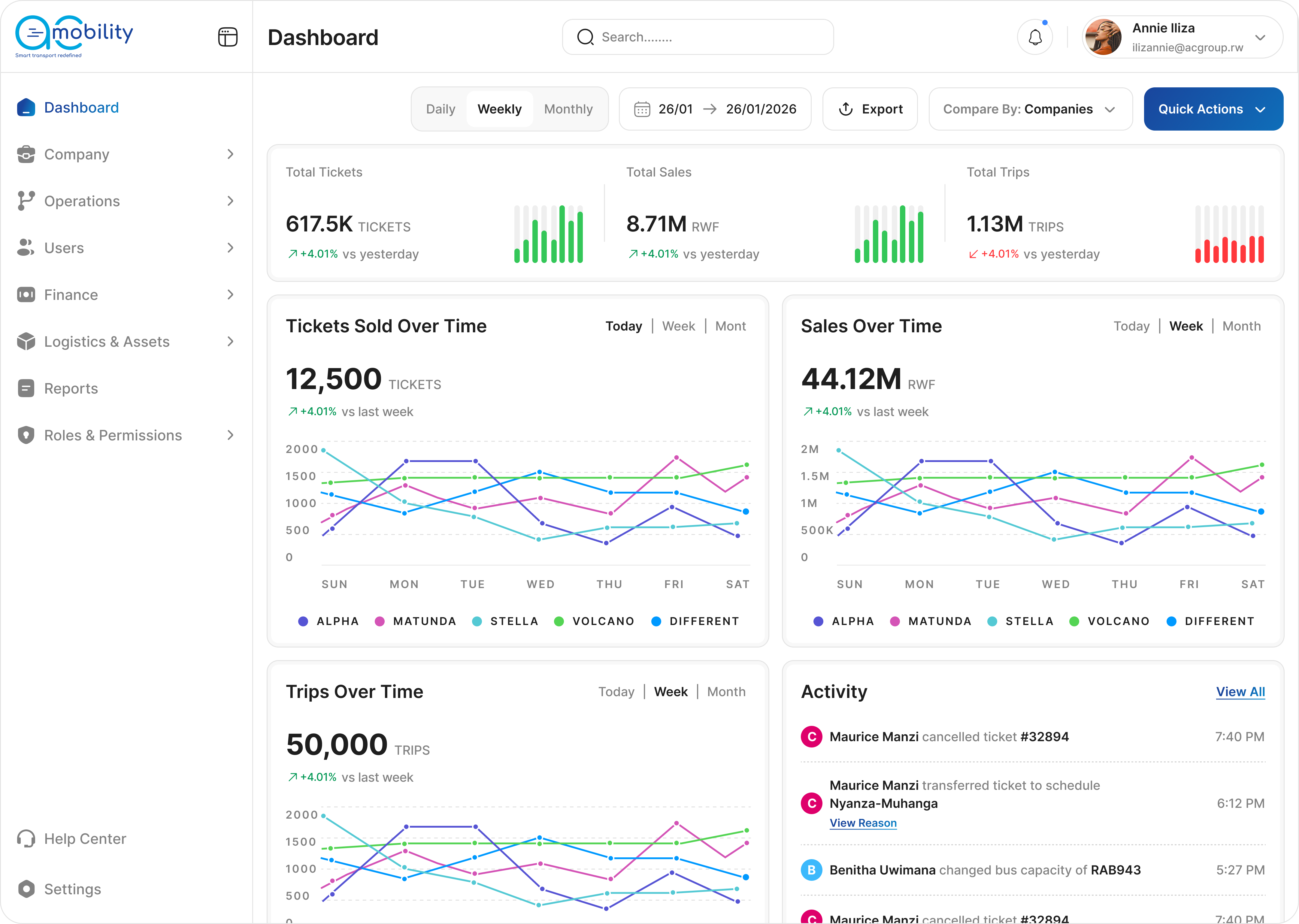The height and width of the screenshot is (924, 1299).
Task: Click the Total Trips red bar chart
Action: coord(1229,234)
